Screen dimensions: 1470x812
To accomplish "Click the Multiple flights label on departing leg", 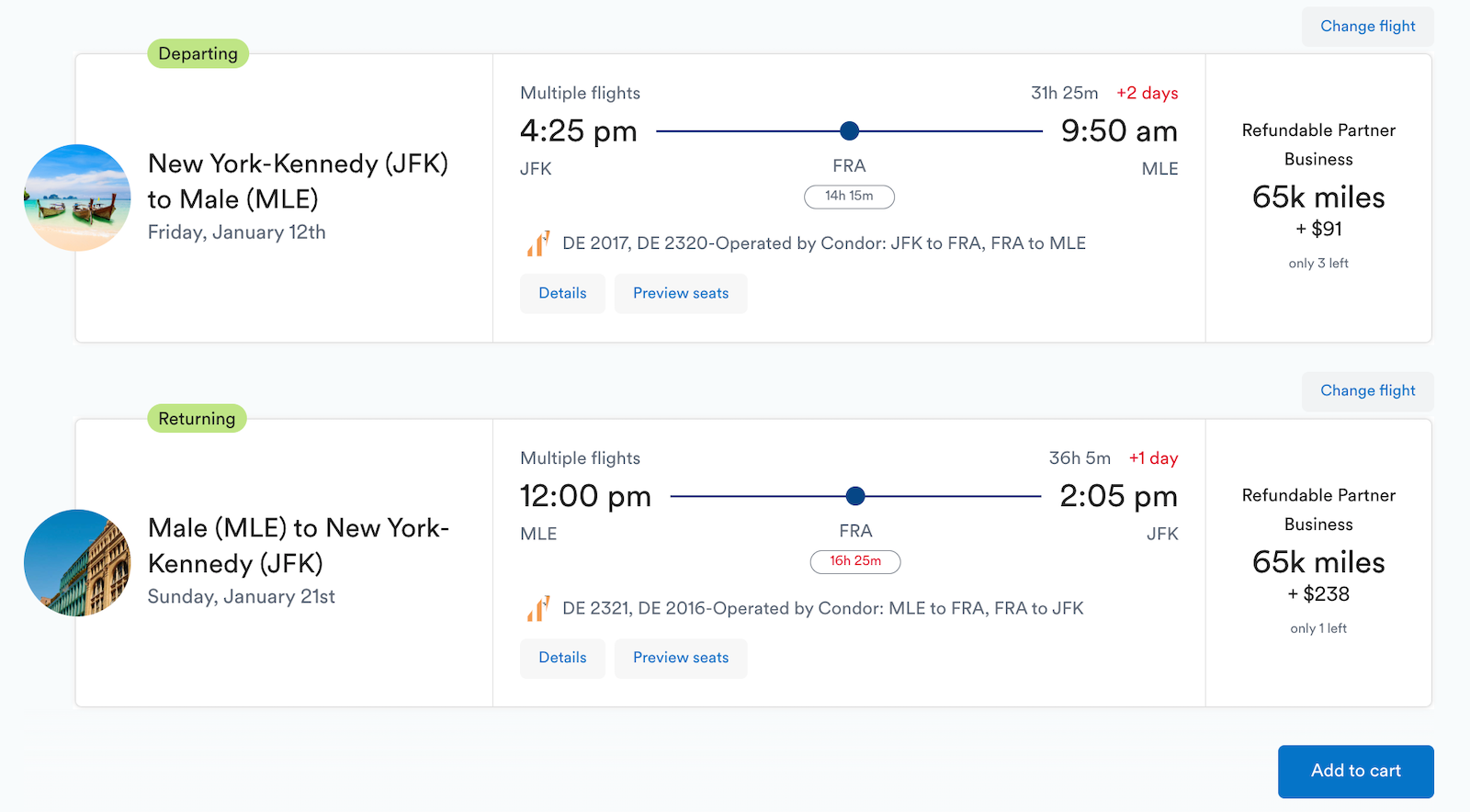I will tap(581, 93).
